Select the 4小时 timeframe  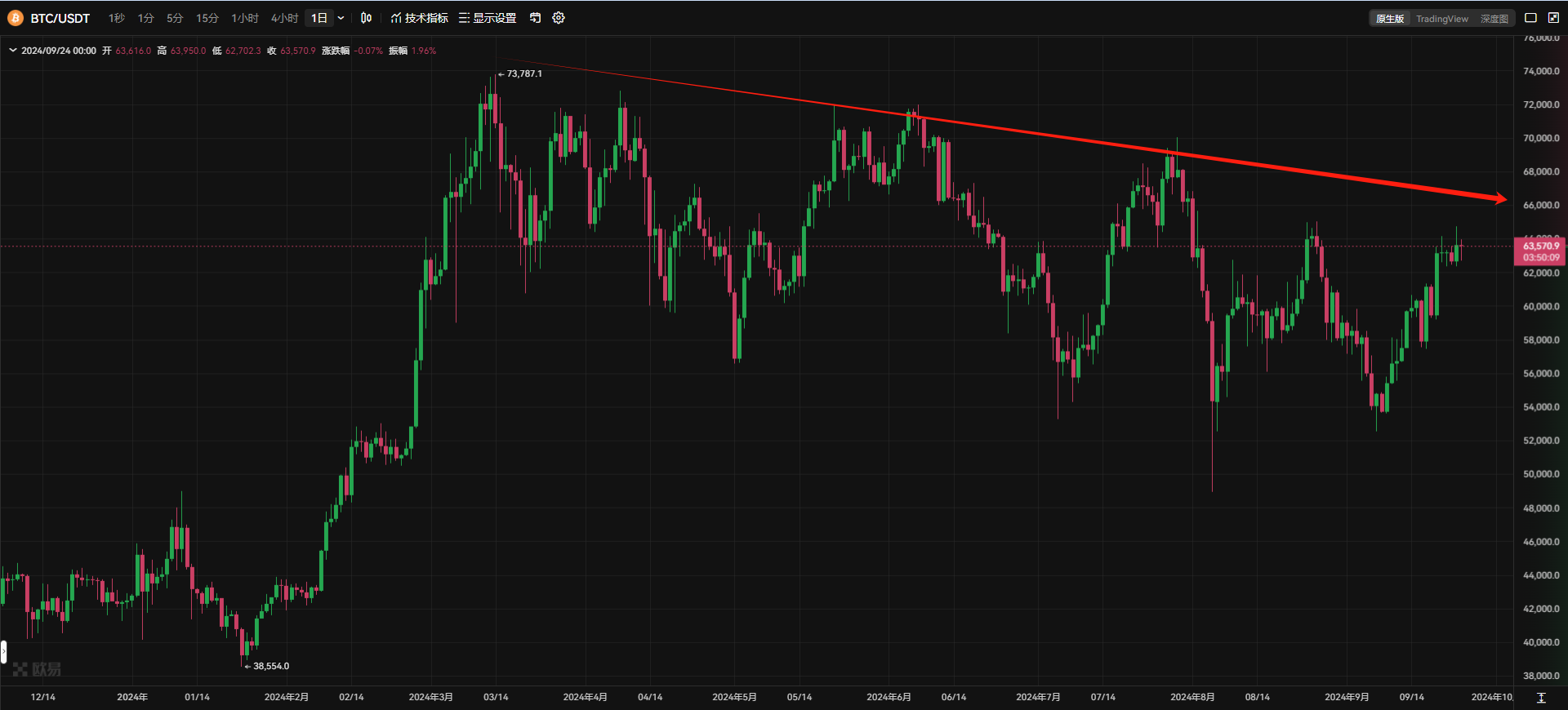click(x=284, y=18)
